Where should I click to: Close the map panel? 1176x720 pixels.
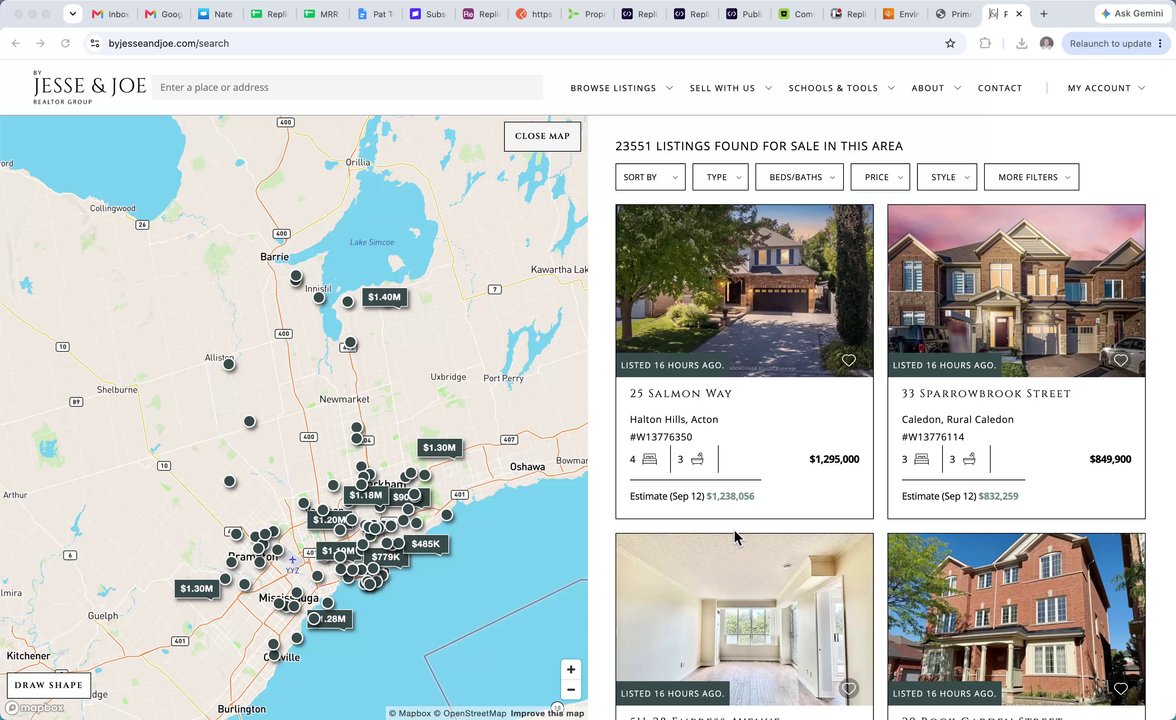(x=542, y=136)
